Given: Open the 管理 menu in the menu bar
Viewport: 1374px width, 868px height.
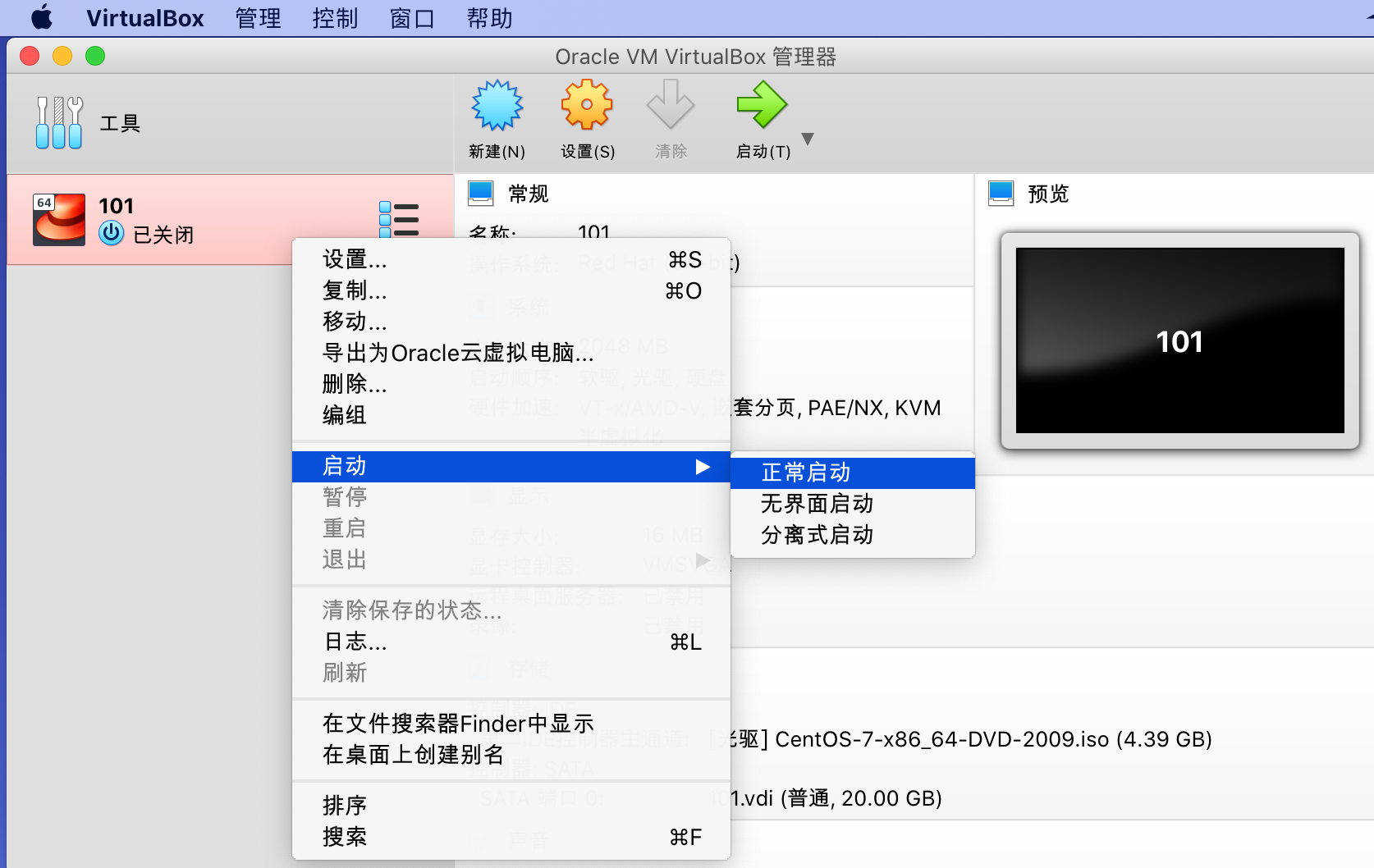Looking at the screenshot, I should click(258, 18).
